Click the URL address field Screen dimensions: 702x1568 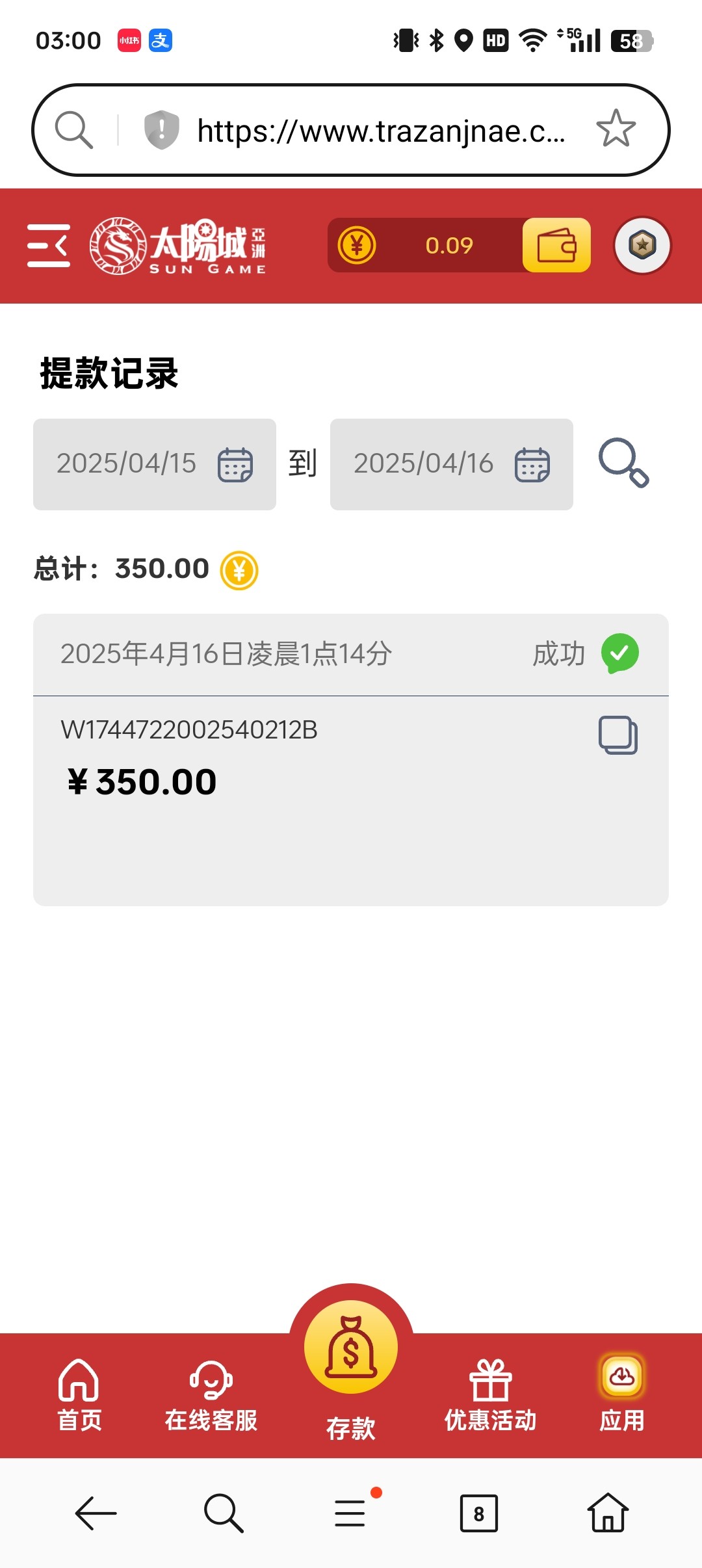(381, 131)
